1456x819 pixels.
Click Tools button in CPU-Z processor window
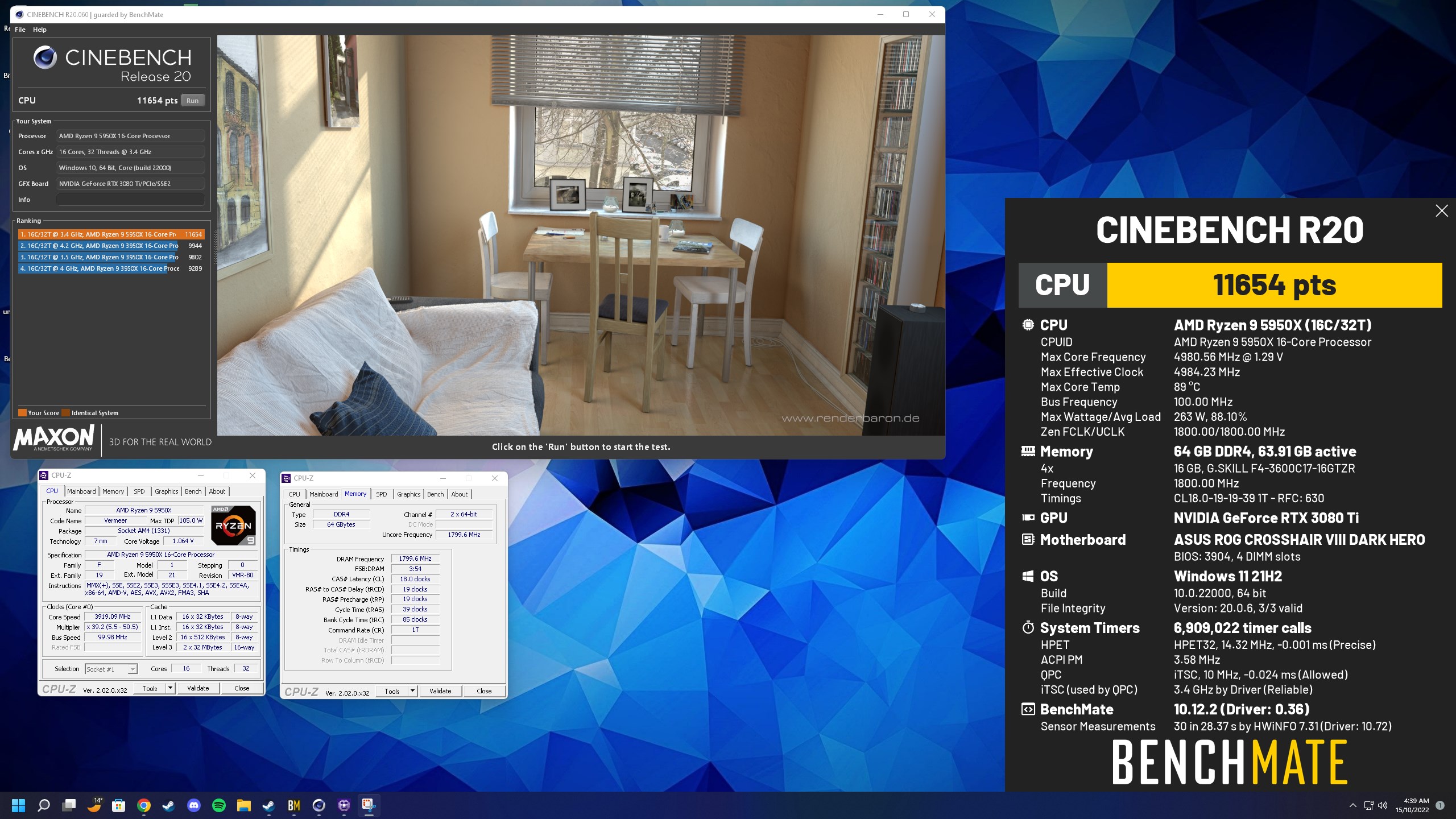coord(150,688)
